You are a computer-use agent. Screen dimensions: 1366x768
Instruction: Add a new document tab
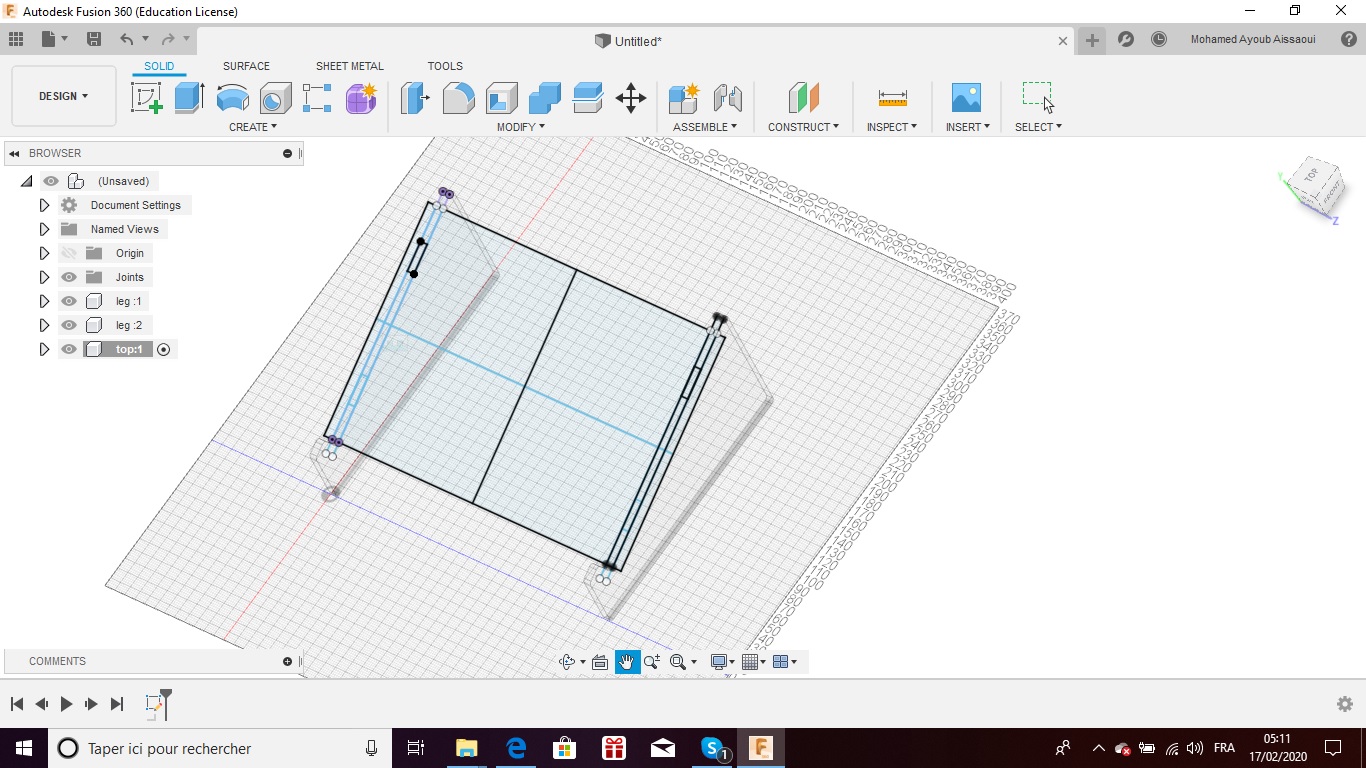(x=1092, y=40)
